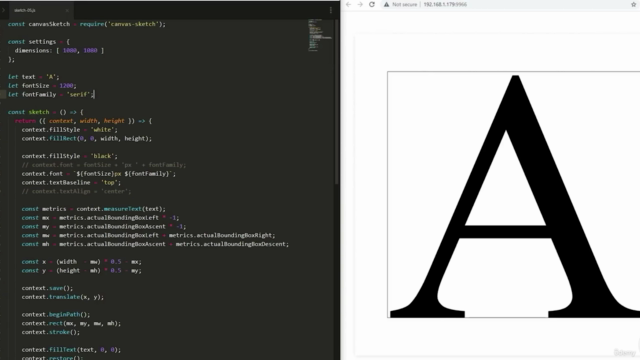The width and height of the screenshot is (640, 360).
Task: Click the code minimap preview
Action: pos(320,35)
